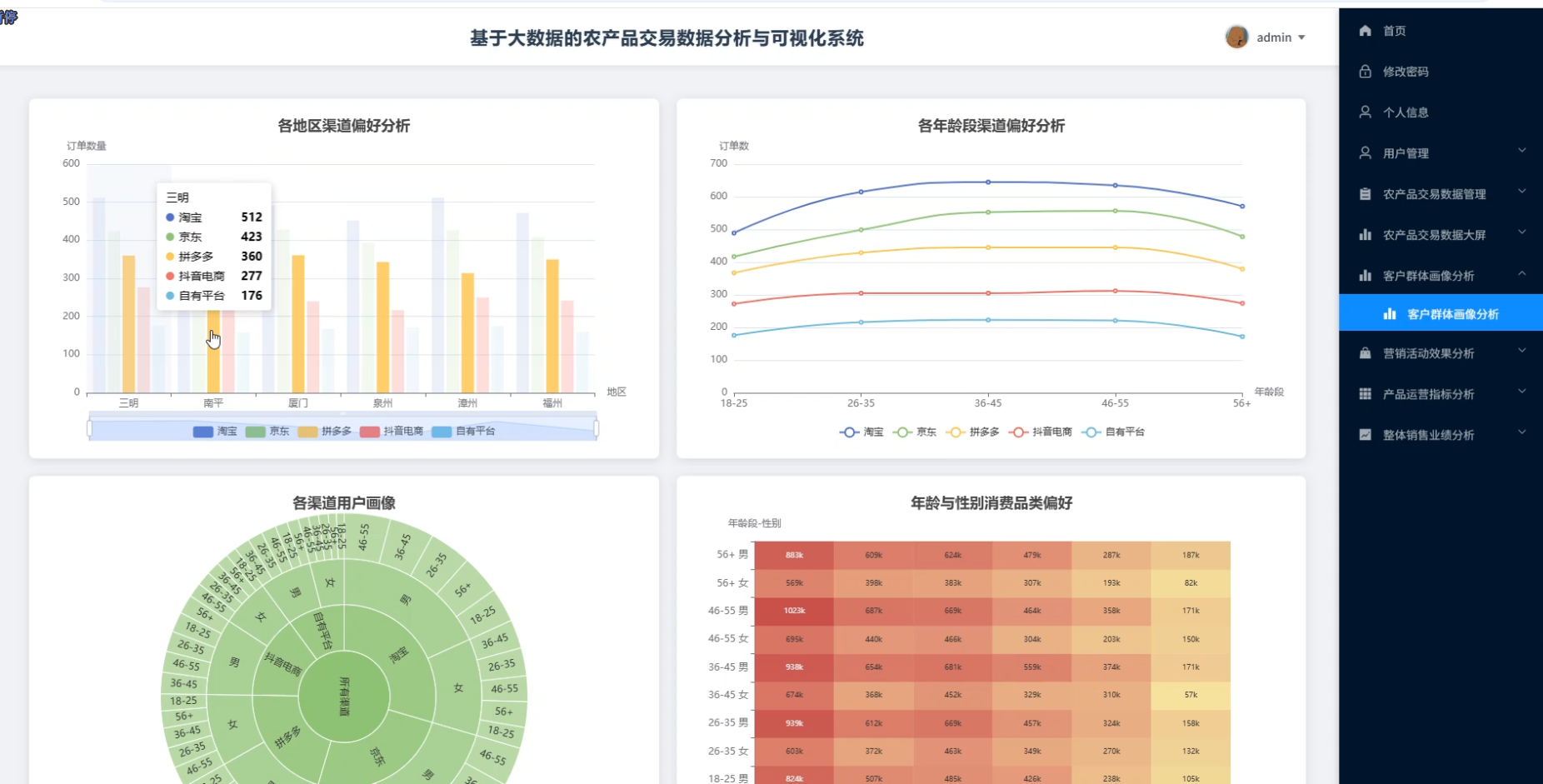Image resolution: width=1543 pixels, height=784 pixels.
Task: Toggle 拼多多 line in age chart legend
Action: (x=972, y=432)
